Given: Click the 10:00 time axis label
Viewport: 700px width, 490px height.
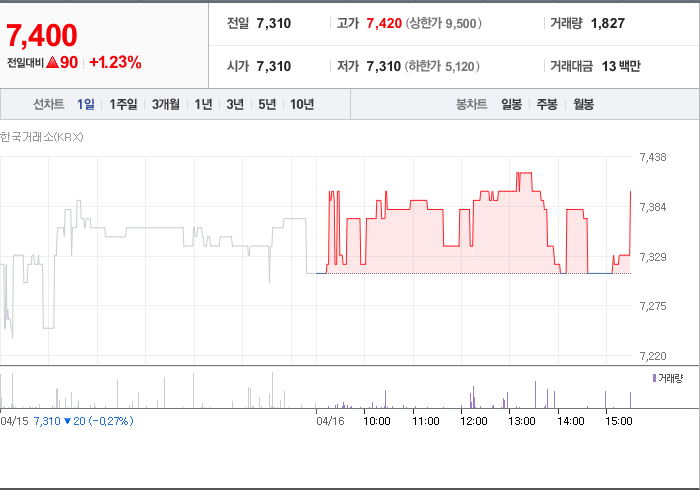Looking at the screenshot, I should 377,421.
